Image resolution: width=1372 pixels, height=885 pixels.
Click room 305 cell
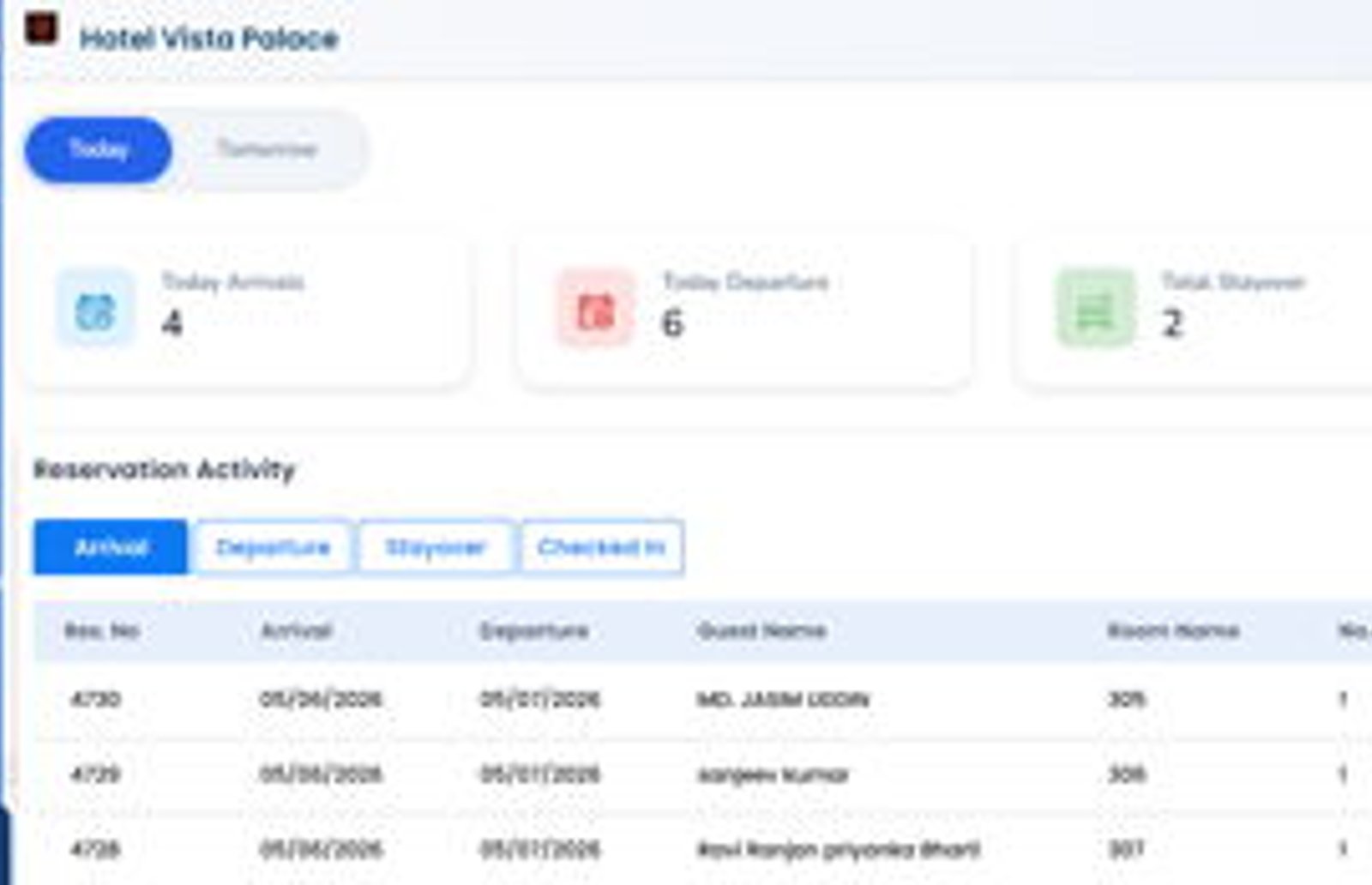coord(1126,699)
